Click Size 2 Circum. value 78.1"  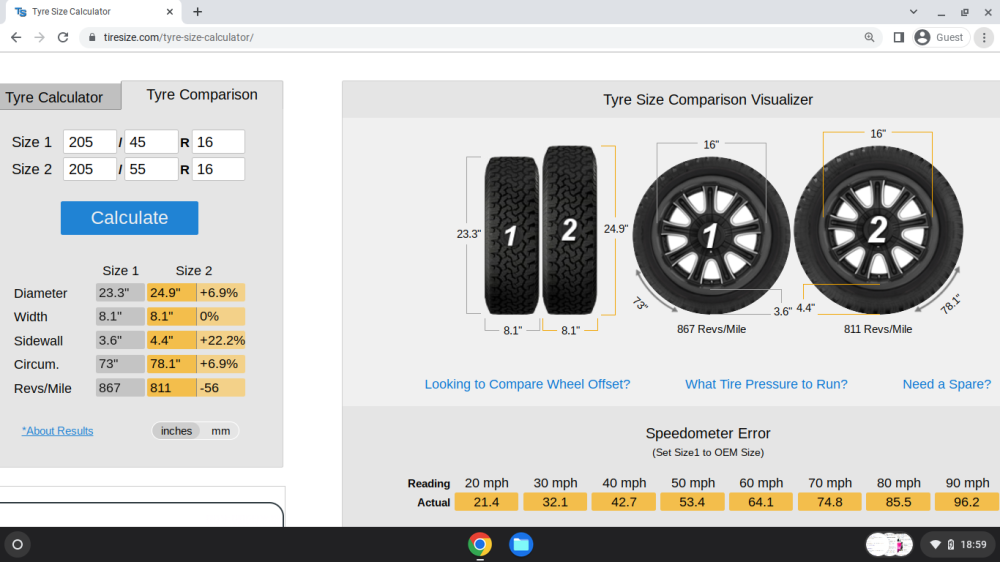tap(172, 364)
